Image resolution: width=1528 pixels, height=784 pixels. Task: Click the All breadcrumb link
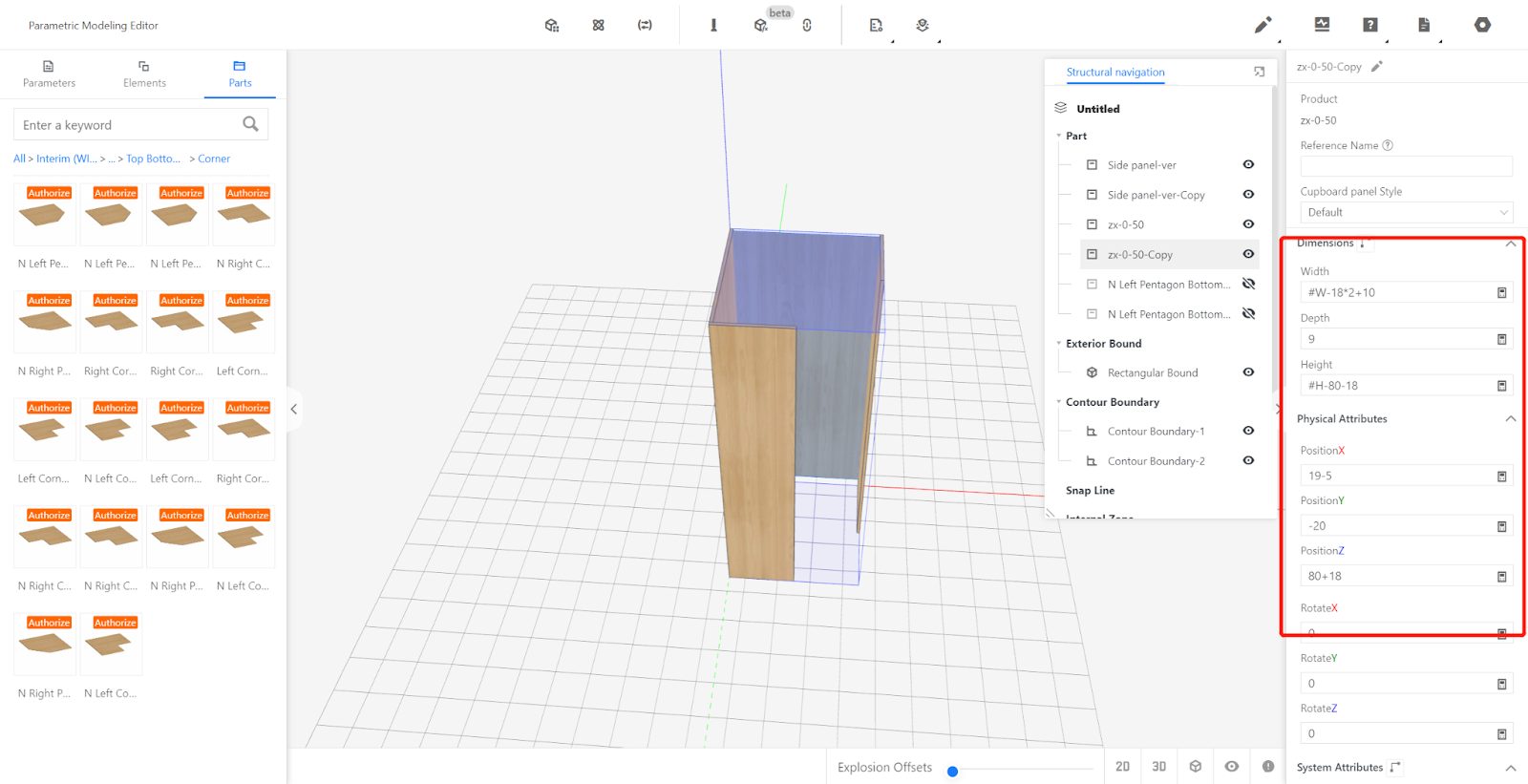19,159
